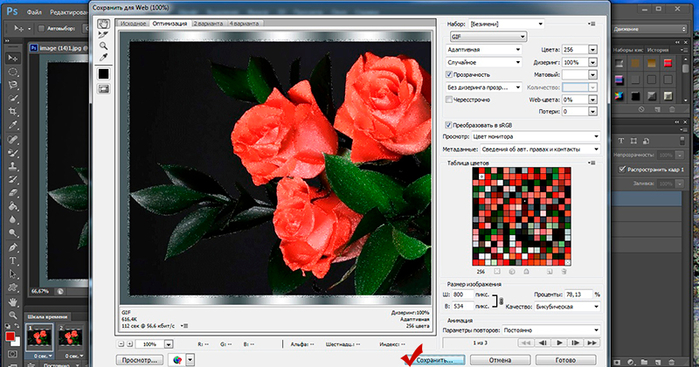Click the Просмотр preview button

[140, 360]
